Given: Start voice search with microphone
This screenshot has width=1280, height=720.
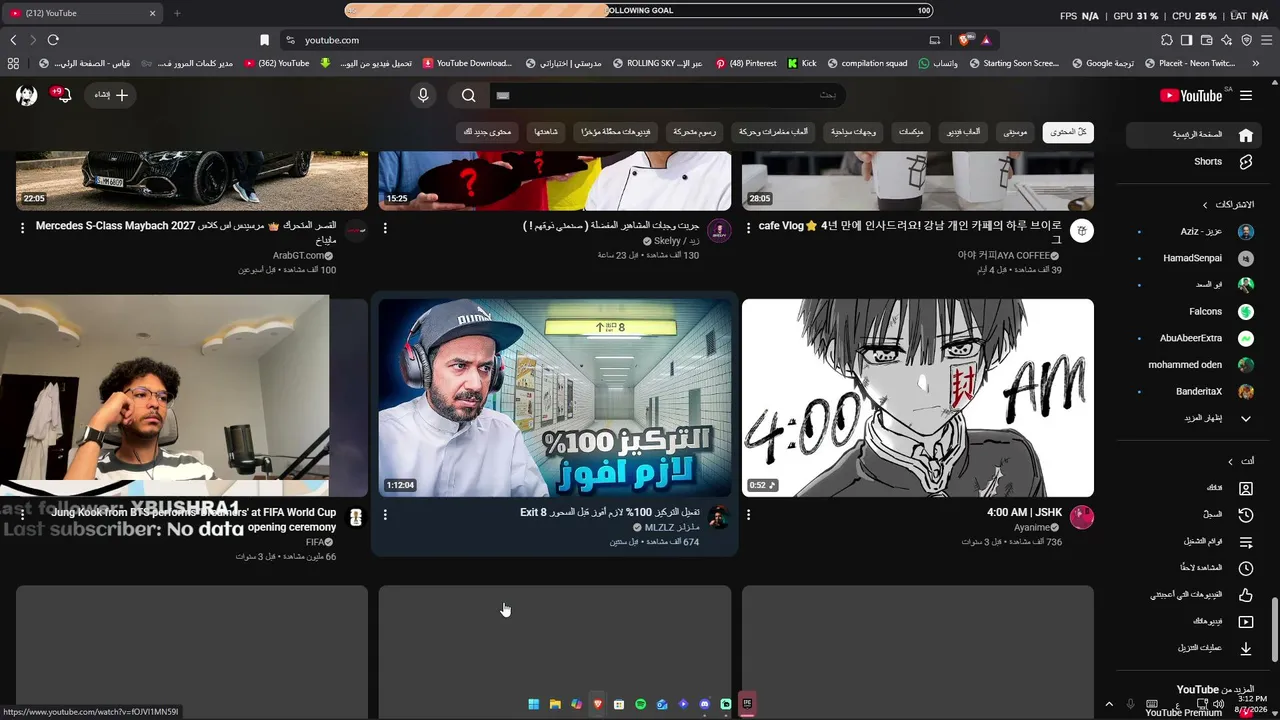Looking at the screenshot, I should pos(423,95).
